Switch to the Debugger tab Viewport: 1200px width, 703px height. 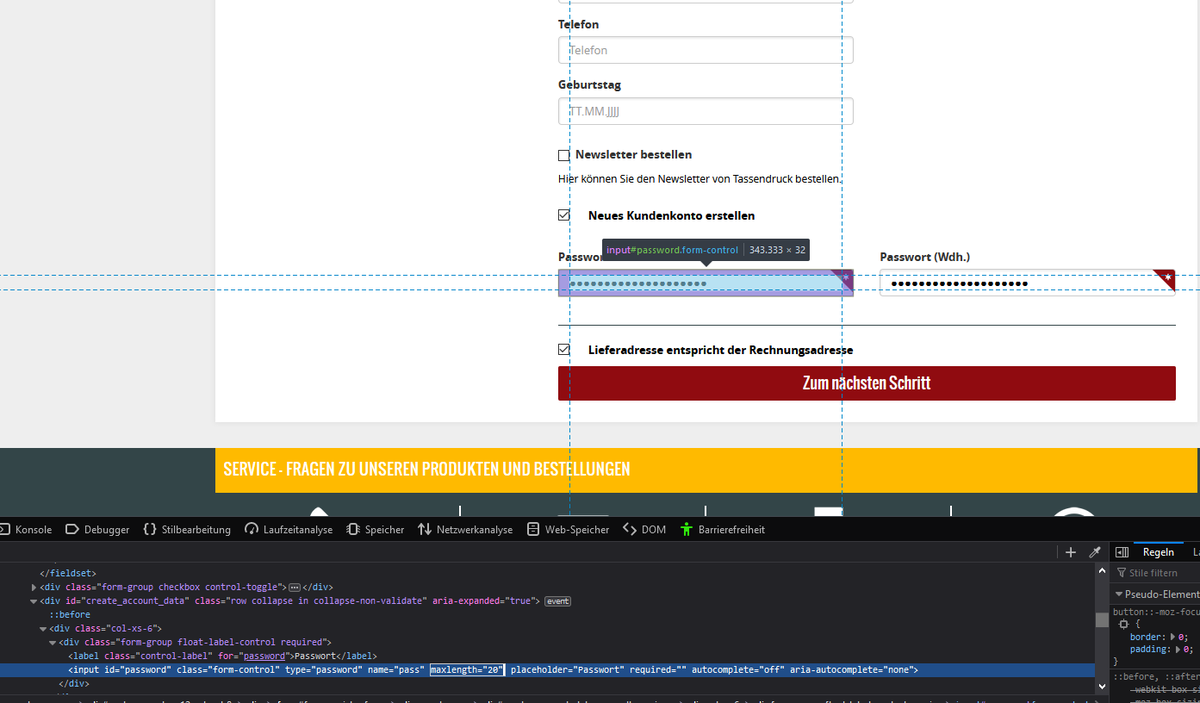pyautogui.click(x=98, y=530)
